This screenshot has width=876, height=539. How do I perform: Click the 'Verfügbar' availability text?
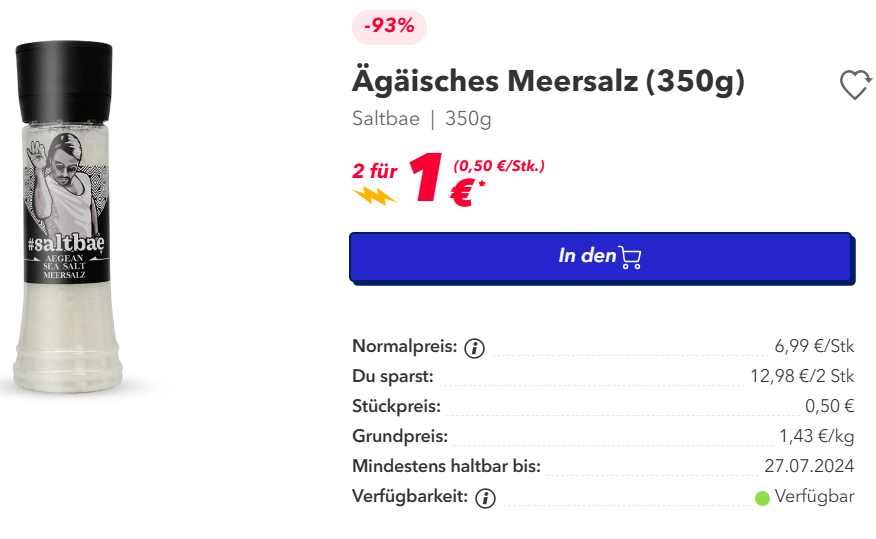[x=814, y=496]
